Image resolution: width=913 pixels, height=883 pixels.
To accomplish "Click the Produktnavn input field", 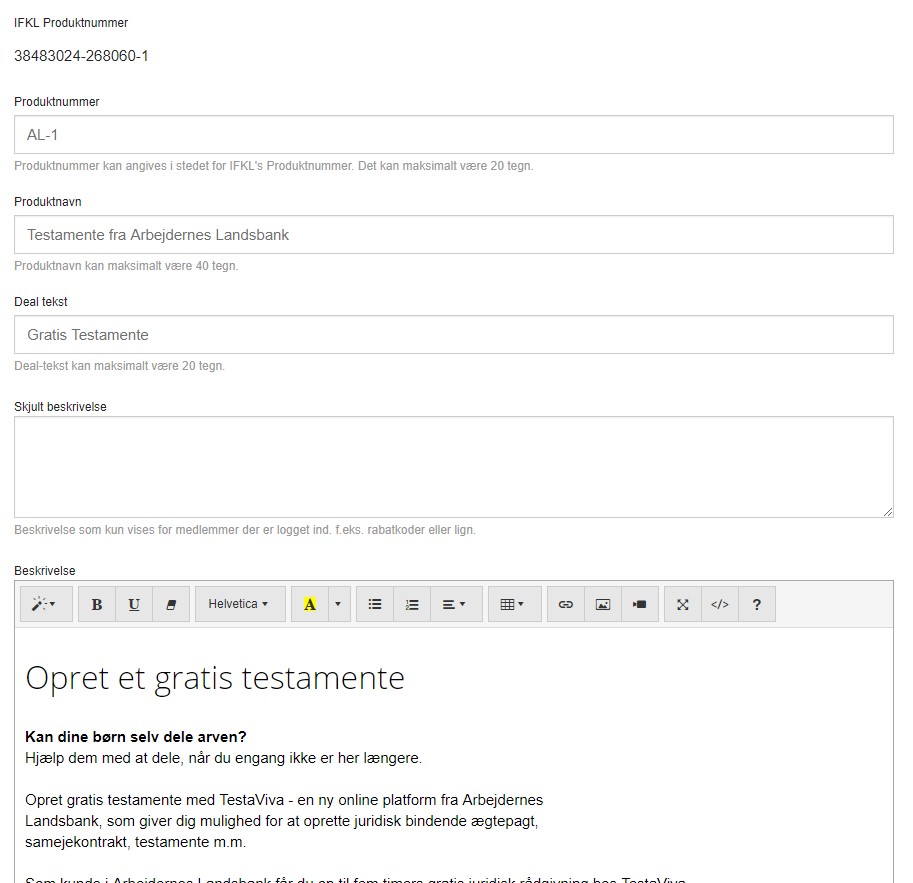I will 454,235.
